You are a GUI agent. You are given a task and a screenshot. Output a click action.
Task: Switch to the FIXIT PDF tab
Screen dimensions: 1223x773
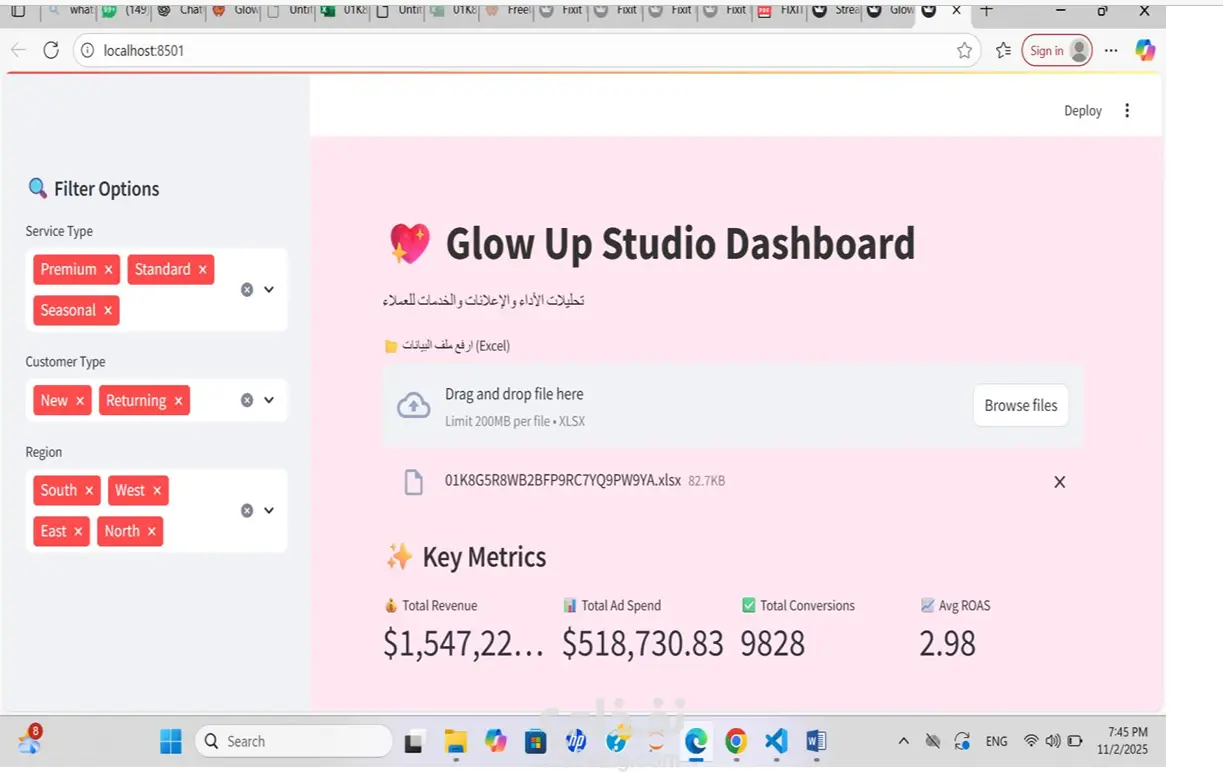[778, 10]
